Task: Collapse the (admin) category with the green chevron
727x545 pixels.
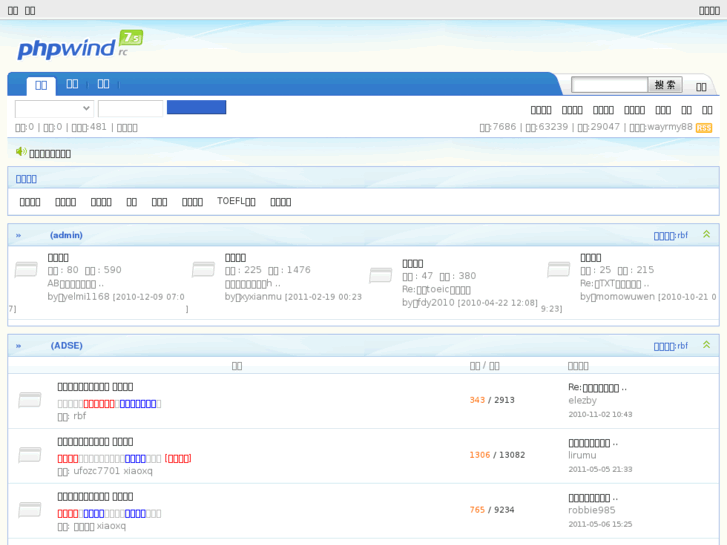Action: click(706, 234)
